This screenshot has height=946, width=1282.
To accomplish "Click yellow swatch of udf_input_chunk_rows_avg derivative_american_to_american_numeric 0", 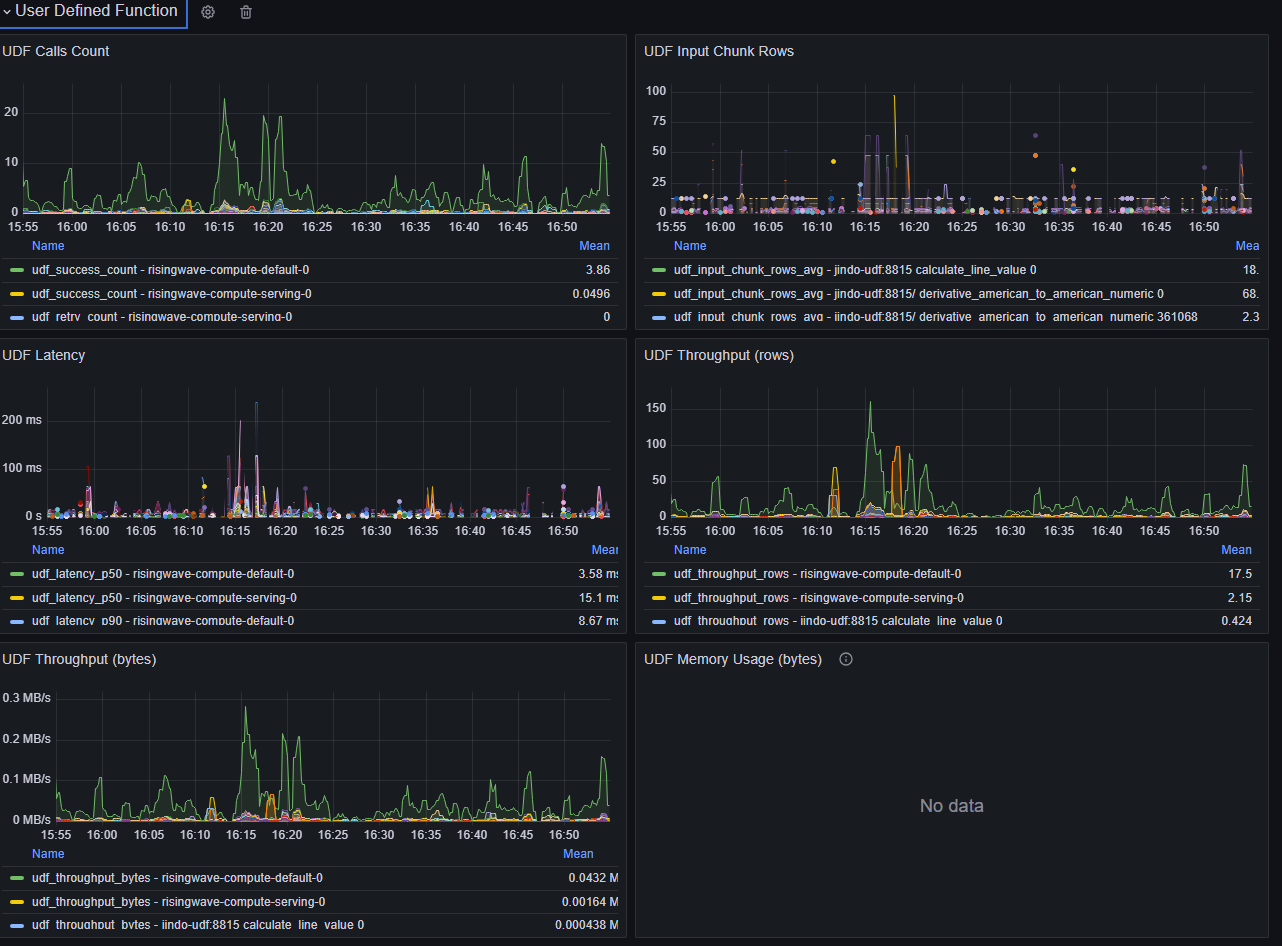I will (x=659, y=294).
